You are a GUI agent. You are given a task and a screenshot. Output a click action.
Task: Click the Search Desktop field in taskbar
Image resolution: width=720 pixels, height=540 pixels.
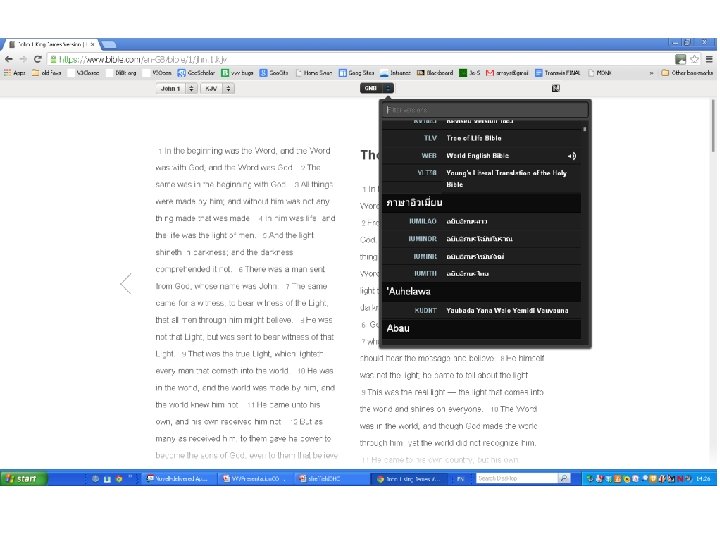coord(517,478)
